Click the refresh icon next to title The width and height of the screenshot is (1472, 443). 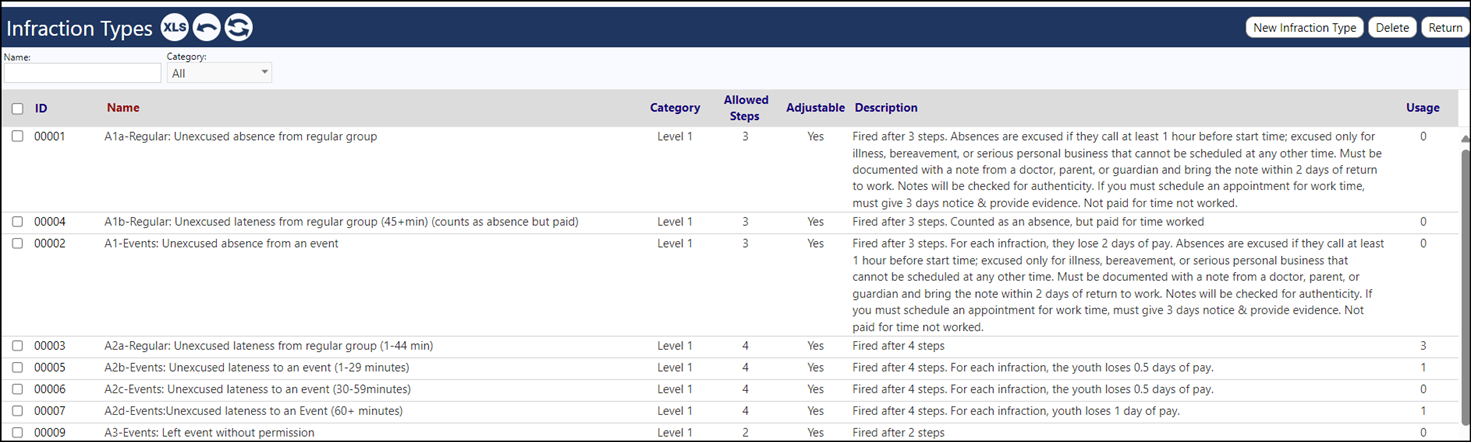pos(238,28)
